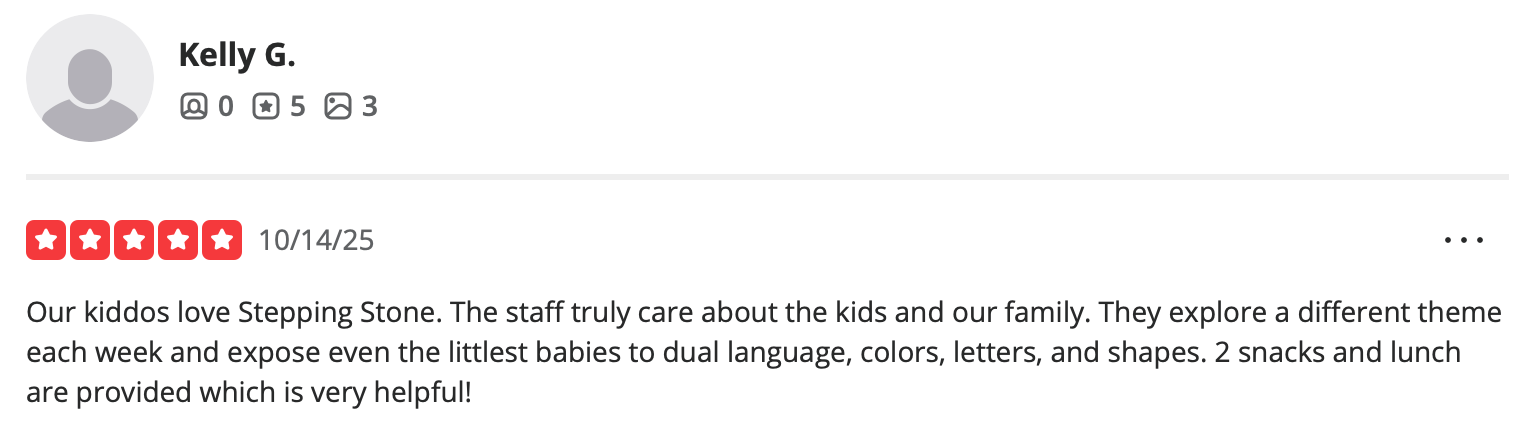The width and height of the screenshot is (1540, 422).
Task: Click the reviews star badge icon
Action: (265, 106)
